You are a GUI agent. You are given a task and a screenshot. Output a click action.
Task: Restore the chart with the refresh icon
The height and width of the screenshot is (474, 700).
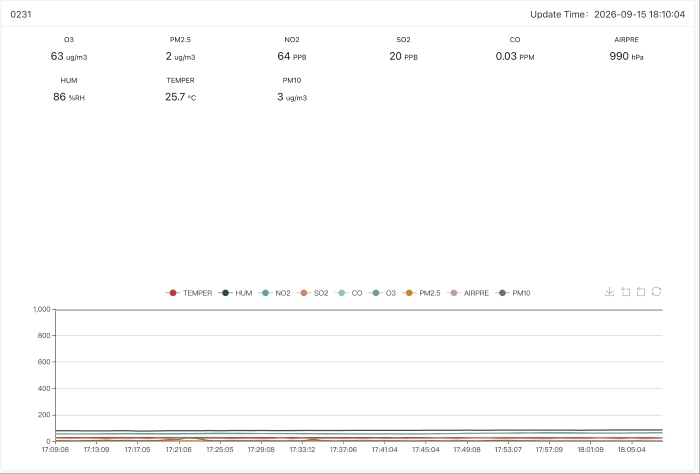[x=656, y=292]
